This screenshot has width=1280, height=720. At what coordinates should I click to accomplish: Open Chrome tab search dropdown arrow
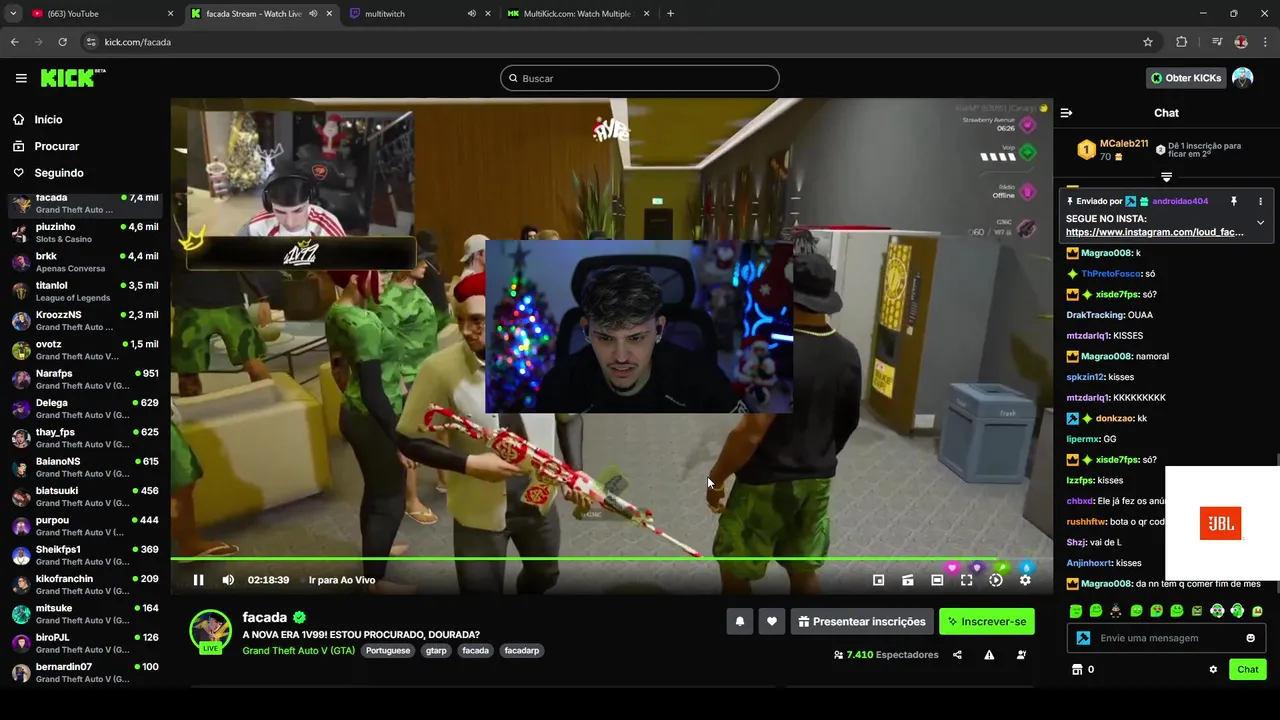pos(13,14)
